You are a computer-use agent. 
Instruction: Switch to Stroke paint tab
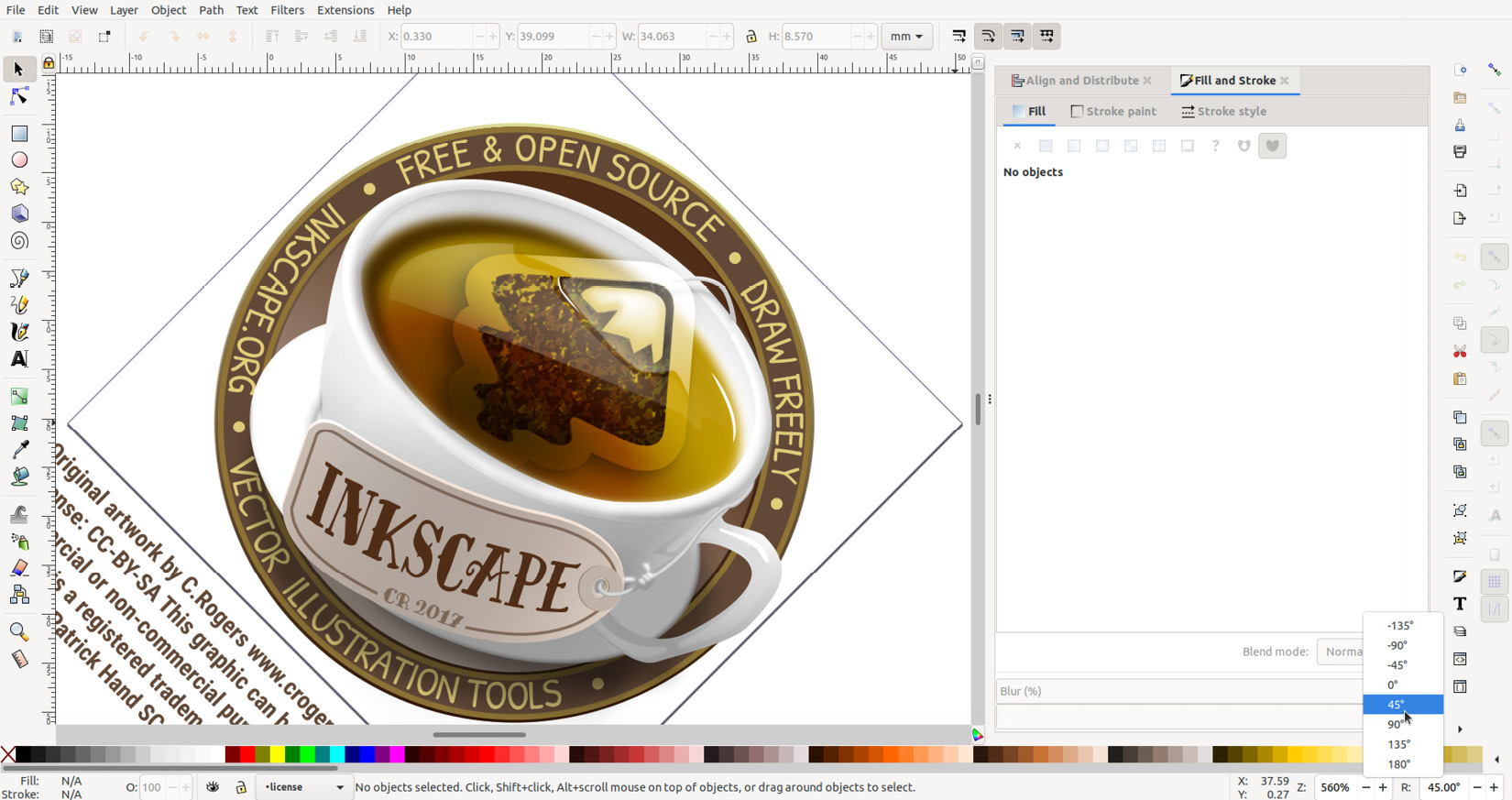coord(1113,112)
